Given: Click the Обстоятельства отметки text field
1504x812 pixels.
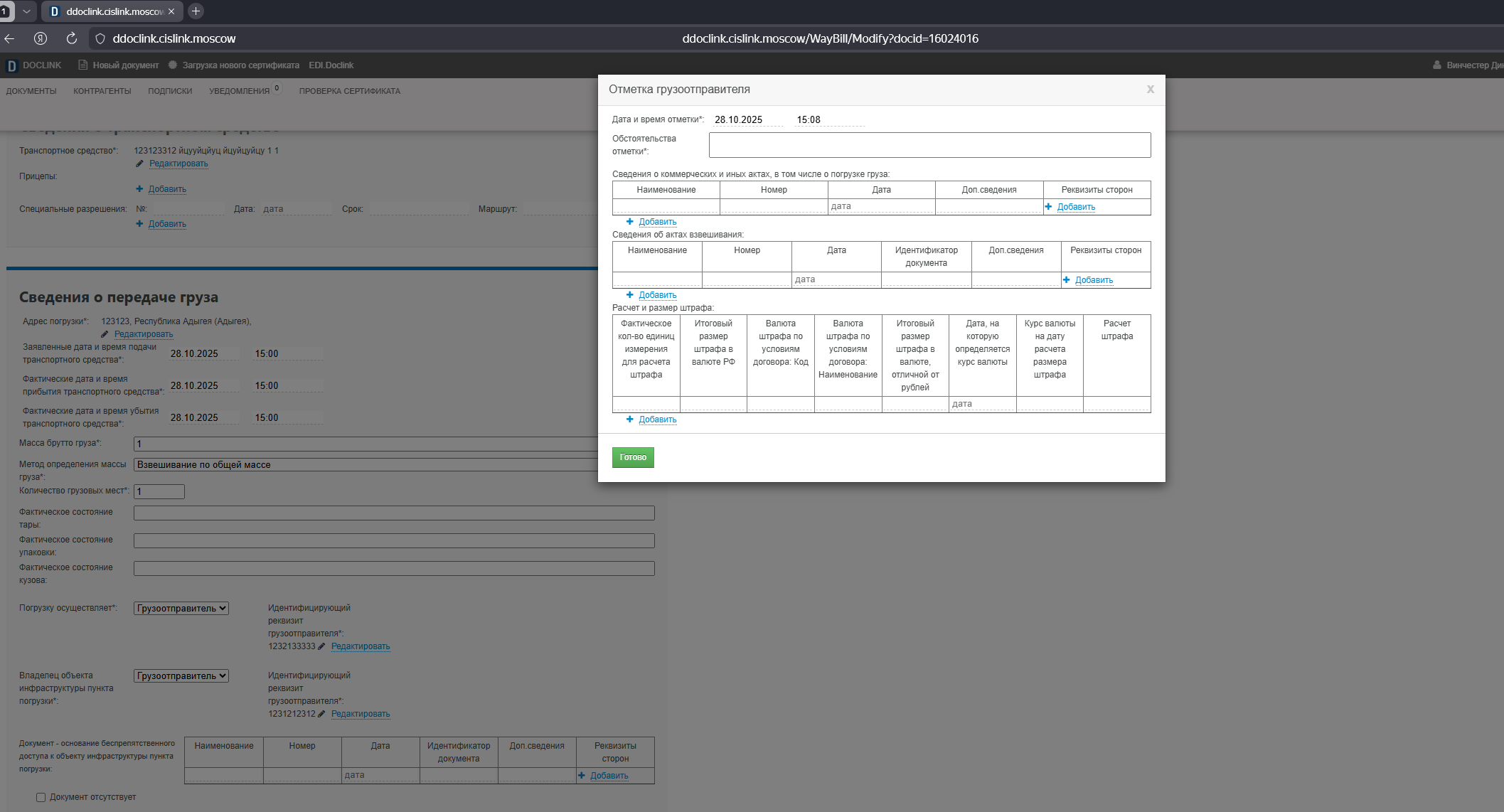Looking at the screenshot, I should tap(929, 145).
